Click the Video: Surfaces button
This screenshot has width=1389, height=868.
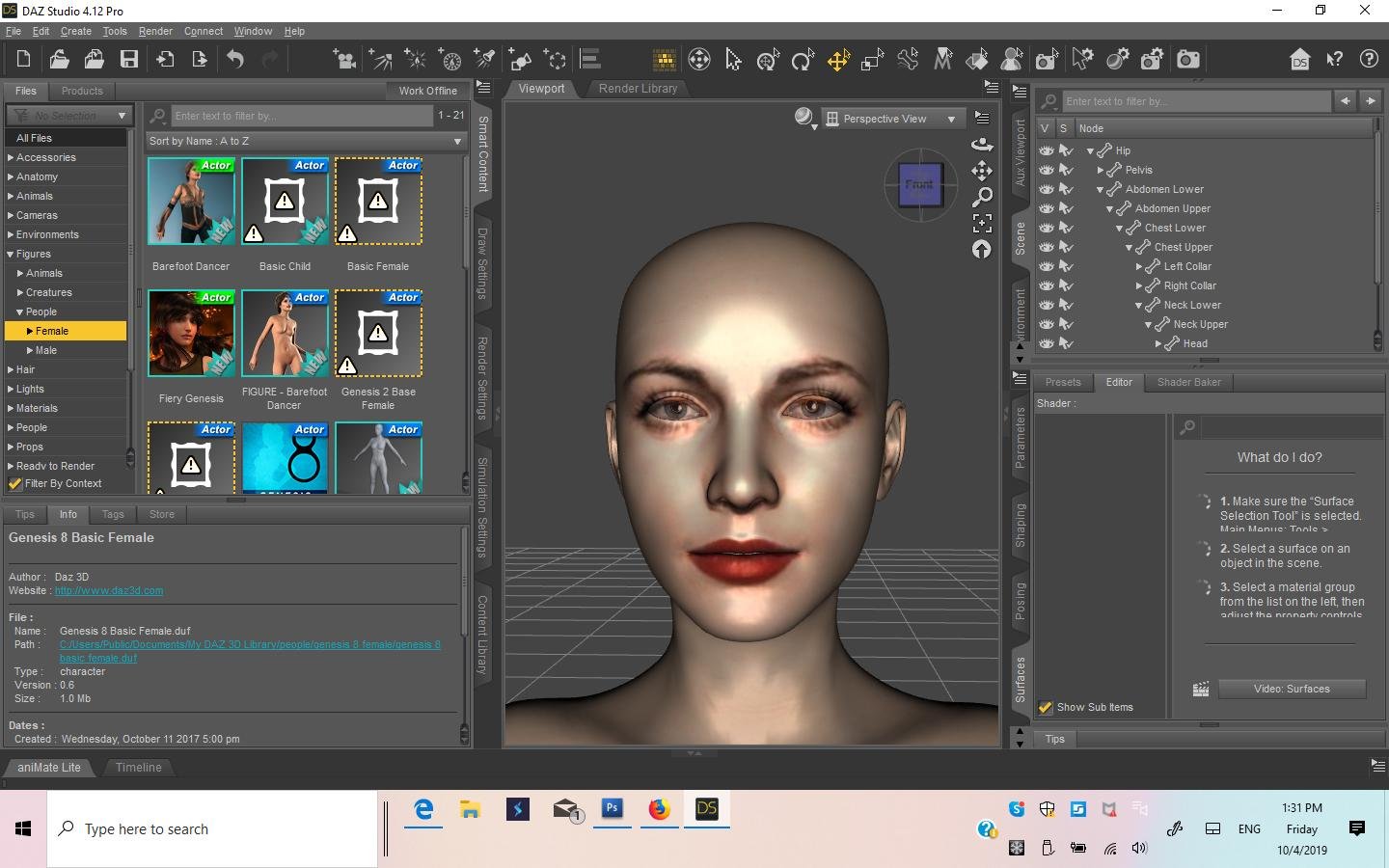(x=1292, y=689)
